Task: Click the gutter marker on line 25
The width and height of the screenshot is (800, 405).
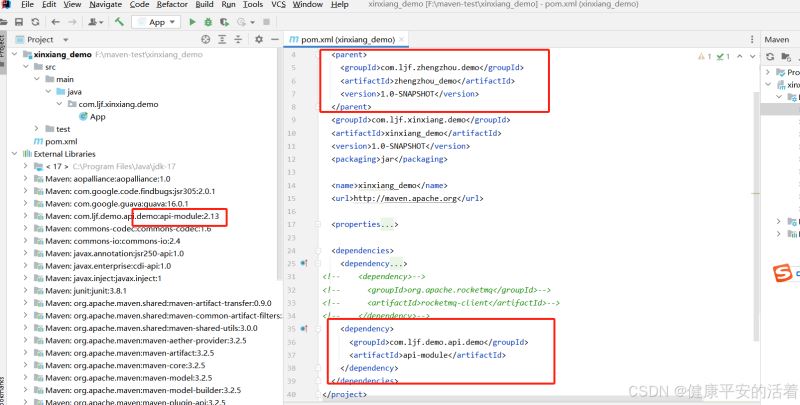Action: pos(304,263)
